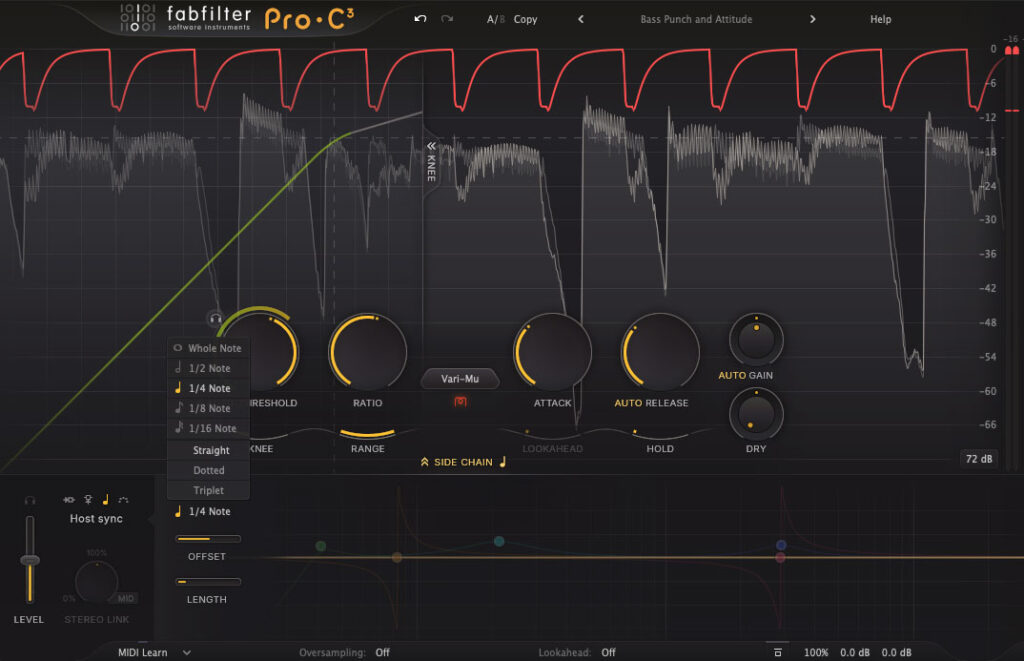The width and height of the screenshot is (1024, 661).
Task: Toggle AUTO RELEASE label
Action: pos(651,403)
